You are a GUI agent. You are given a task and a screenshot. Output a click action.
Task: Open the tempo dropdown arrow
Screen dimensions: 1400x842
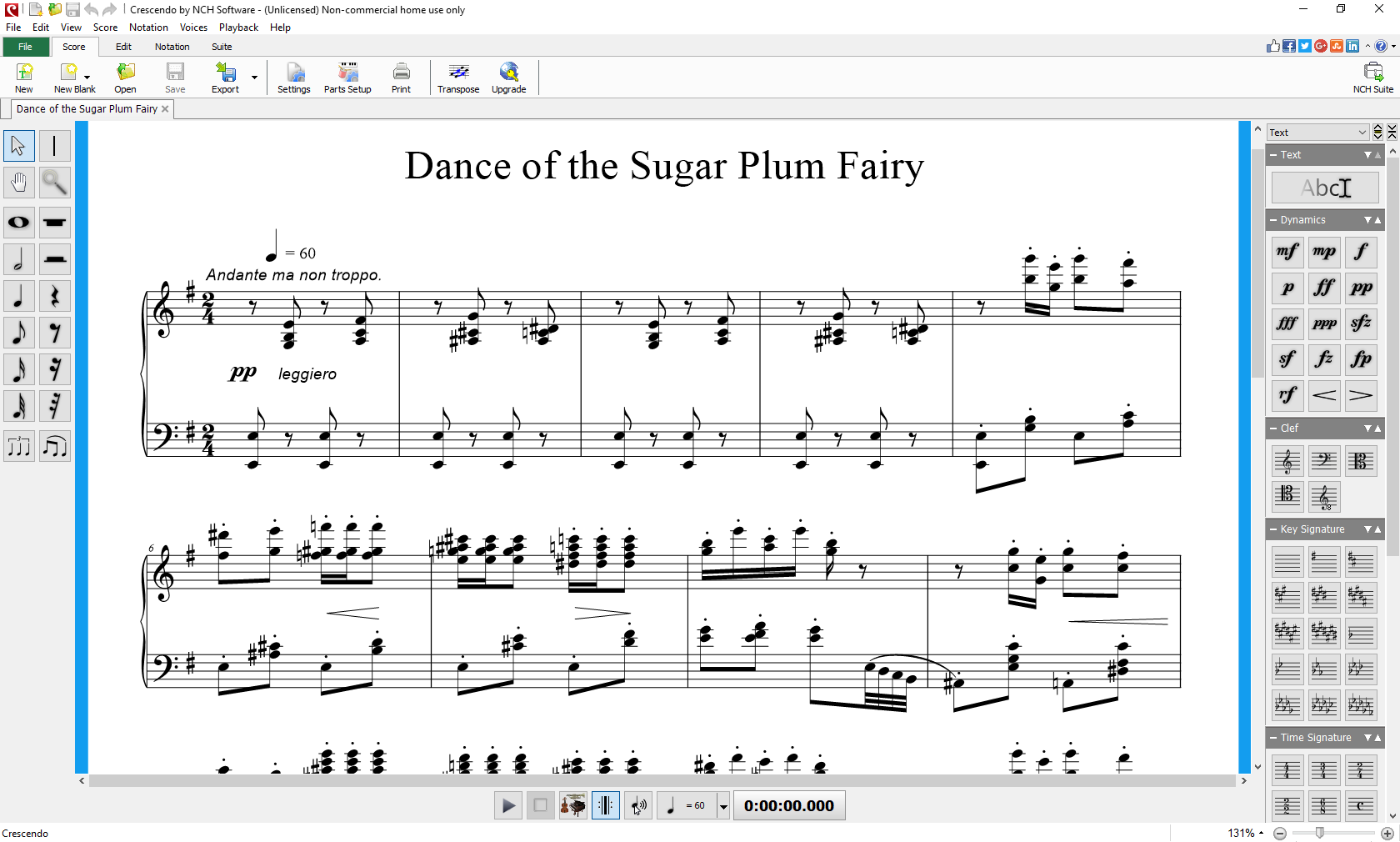click(x=722, y=805)
